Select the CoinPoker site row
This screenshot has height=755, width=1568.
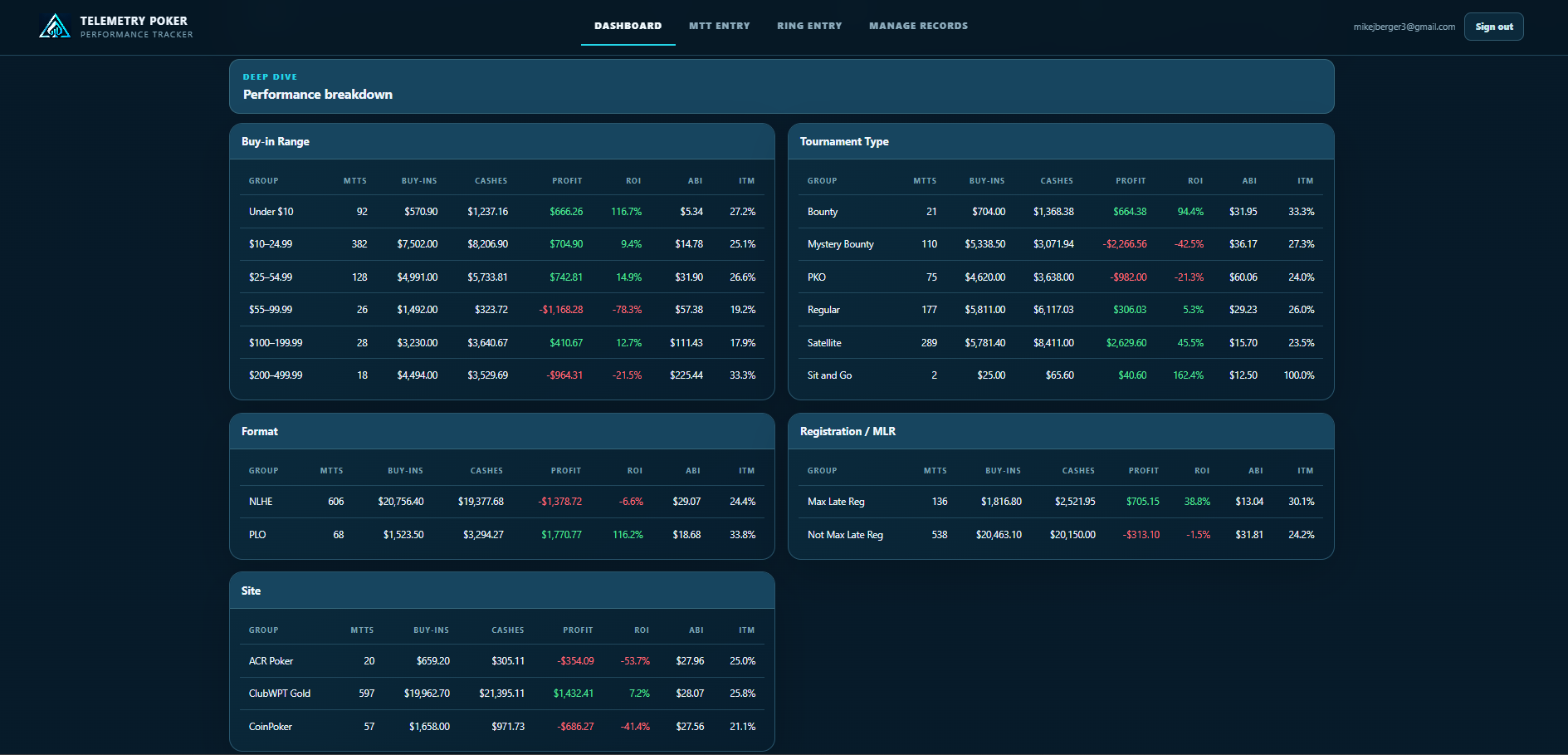point(502,727)
